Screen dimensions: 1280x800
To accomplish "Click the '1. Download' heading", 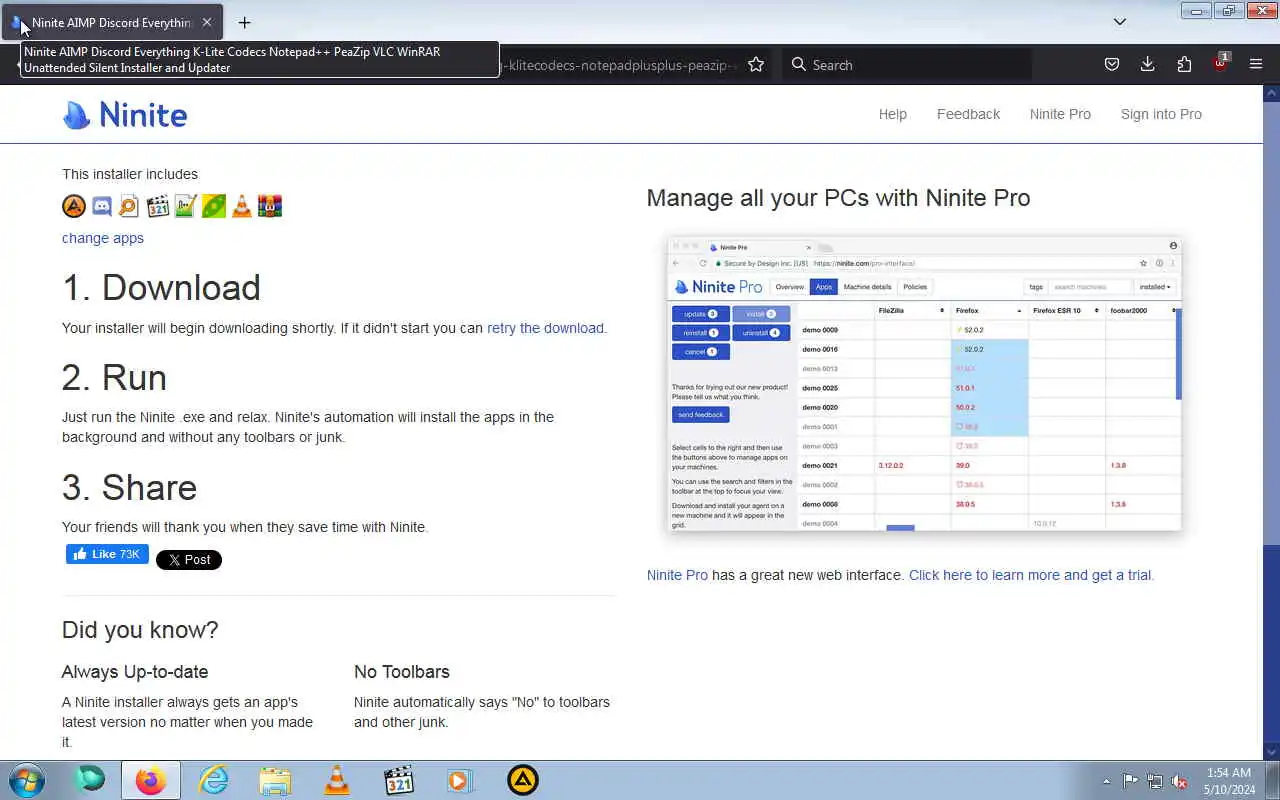I will tap(161, 287).
